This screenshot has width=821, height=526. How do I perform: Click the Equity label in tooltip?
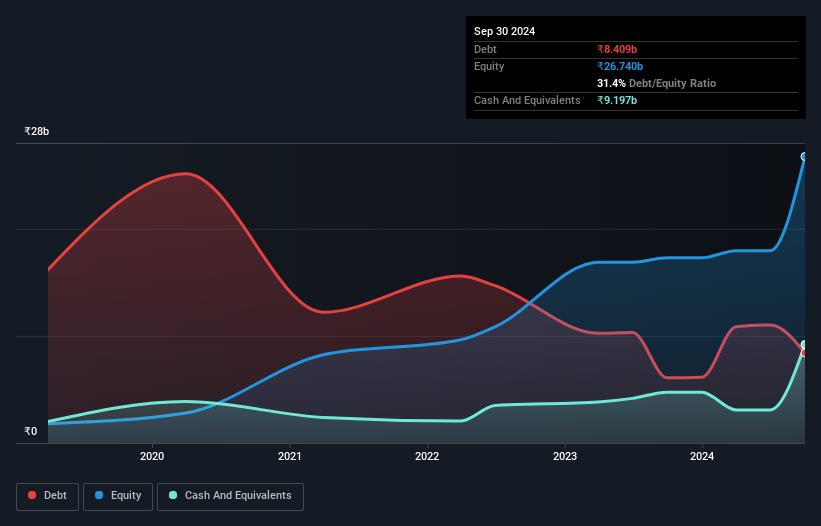click(489, 66)
